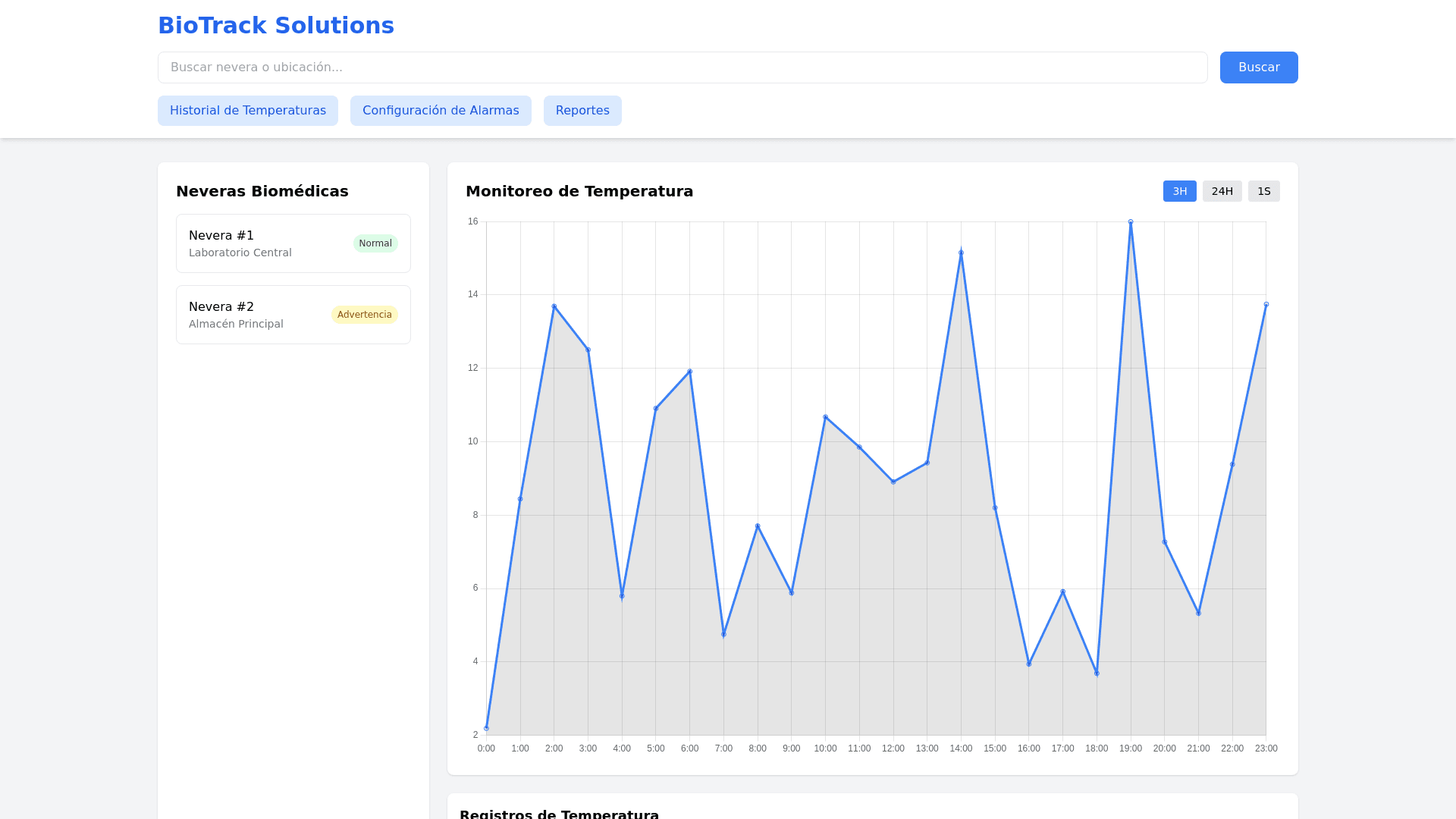
Task: Open Configuración de Alarmas tab
Action: pos(440,111)
